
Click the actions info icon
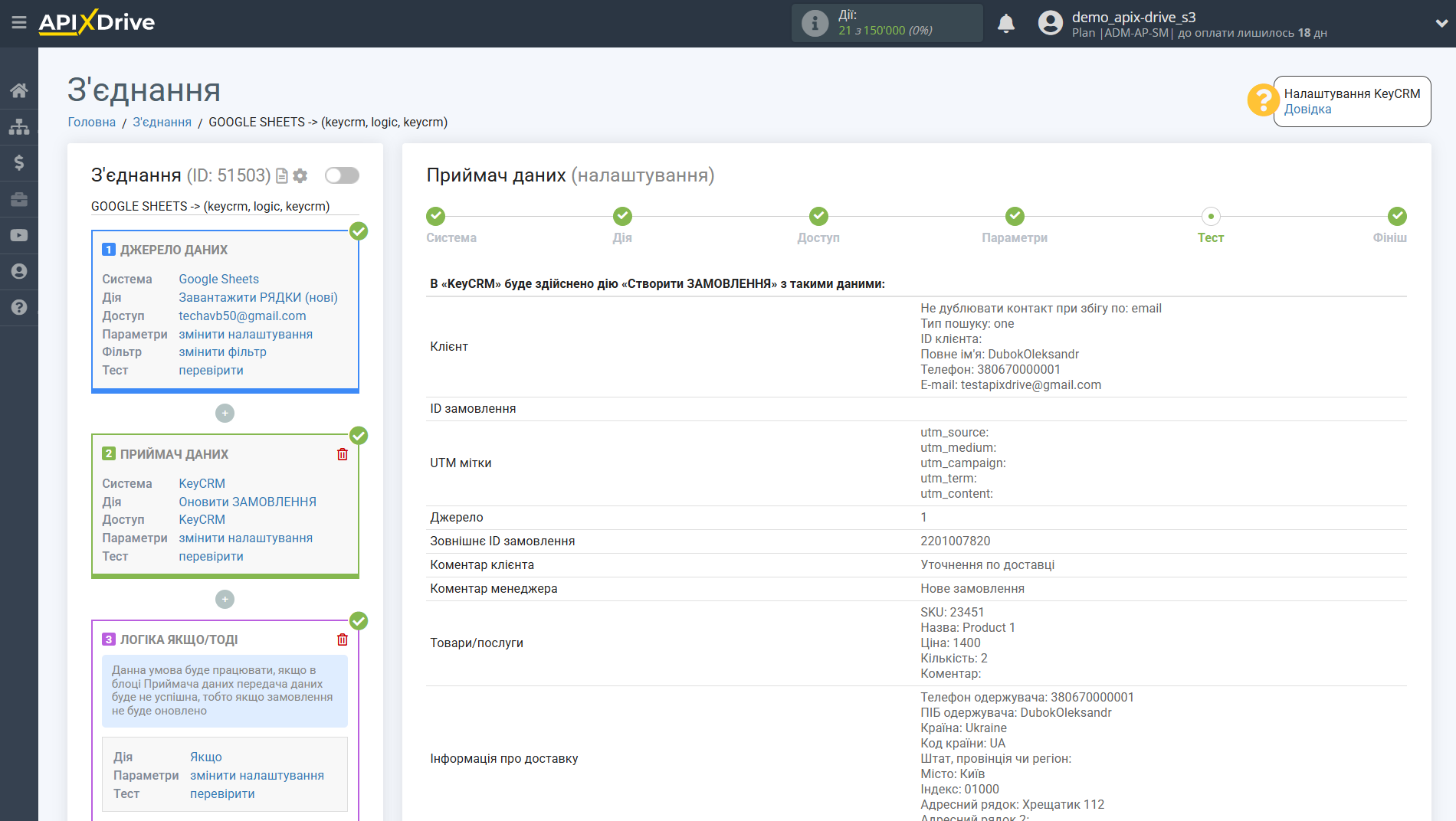tap(815, 23)
